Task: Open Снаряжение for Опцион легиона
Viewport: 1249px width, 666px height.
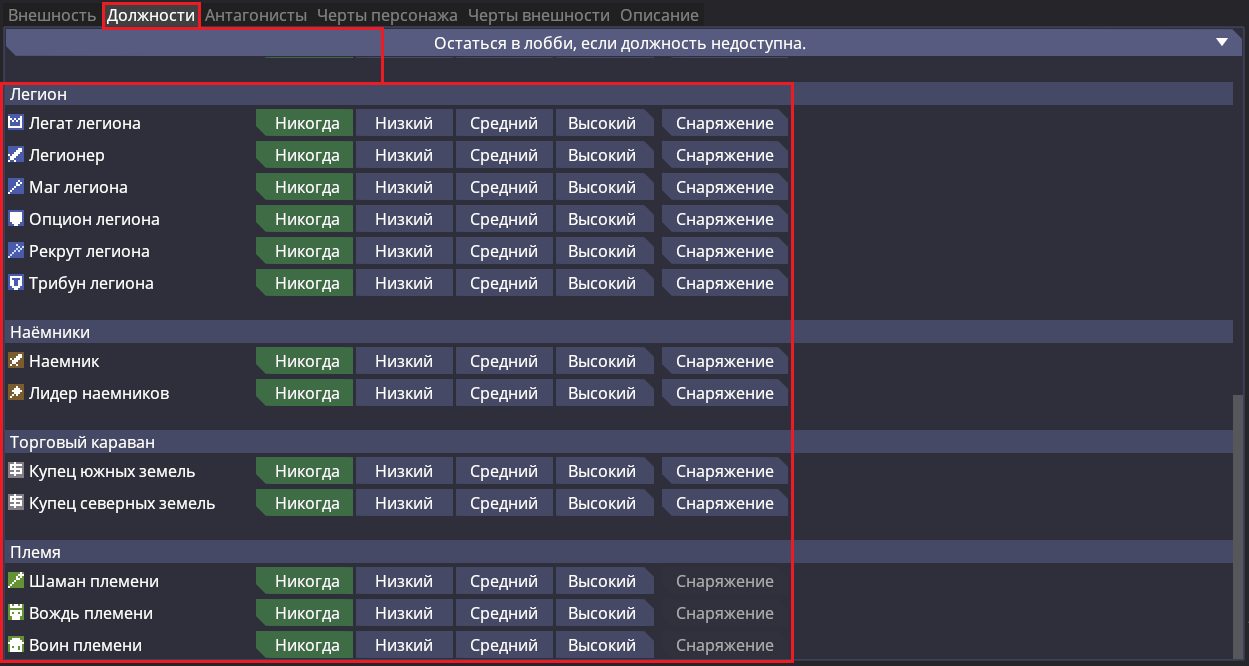Action: pyautogui.click(x=724, y=219)
